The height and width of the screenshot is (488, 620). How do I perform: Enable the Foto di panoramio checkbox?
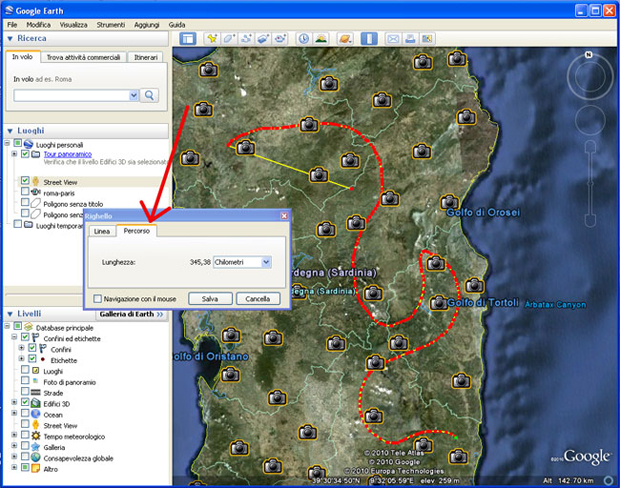[25, 380]
